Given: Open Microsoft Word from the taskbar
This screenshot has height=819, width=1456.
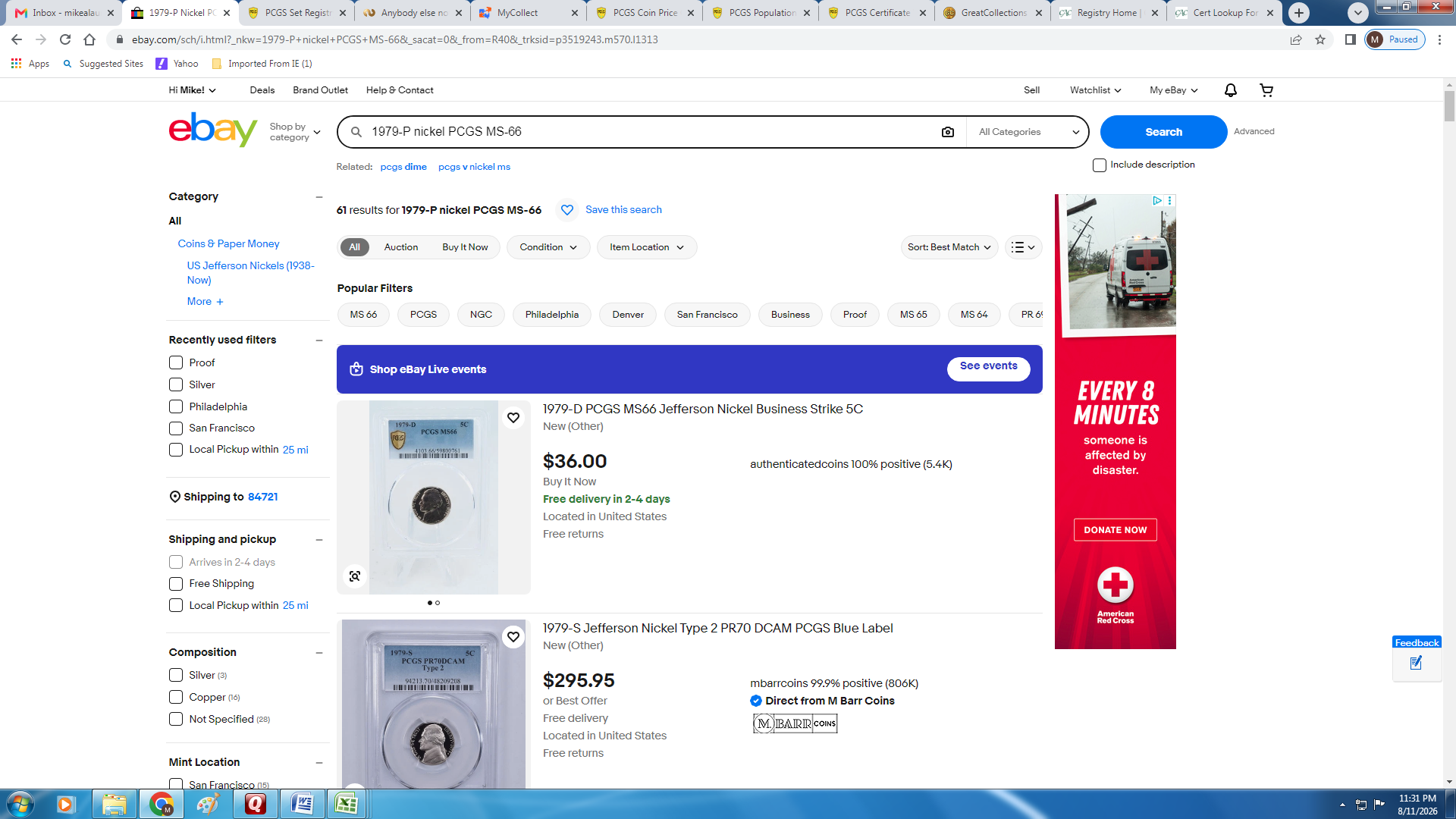Looking at the screenshot, I should point(303,804).
